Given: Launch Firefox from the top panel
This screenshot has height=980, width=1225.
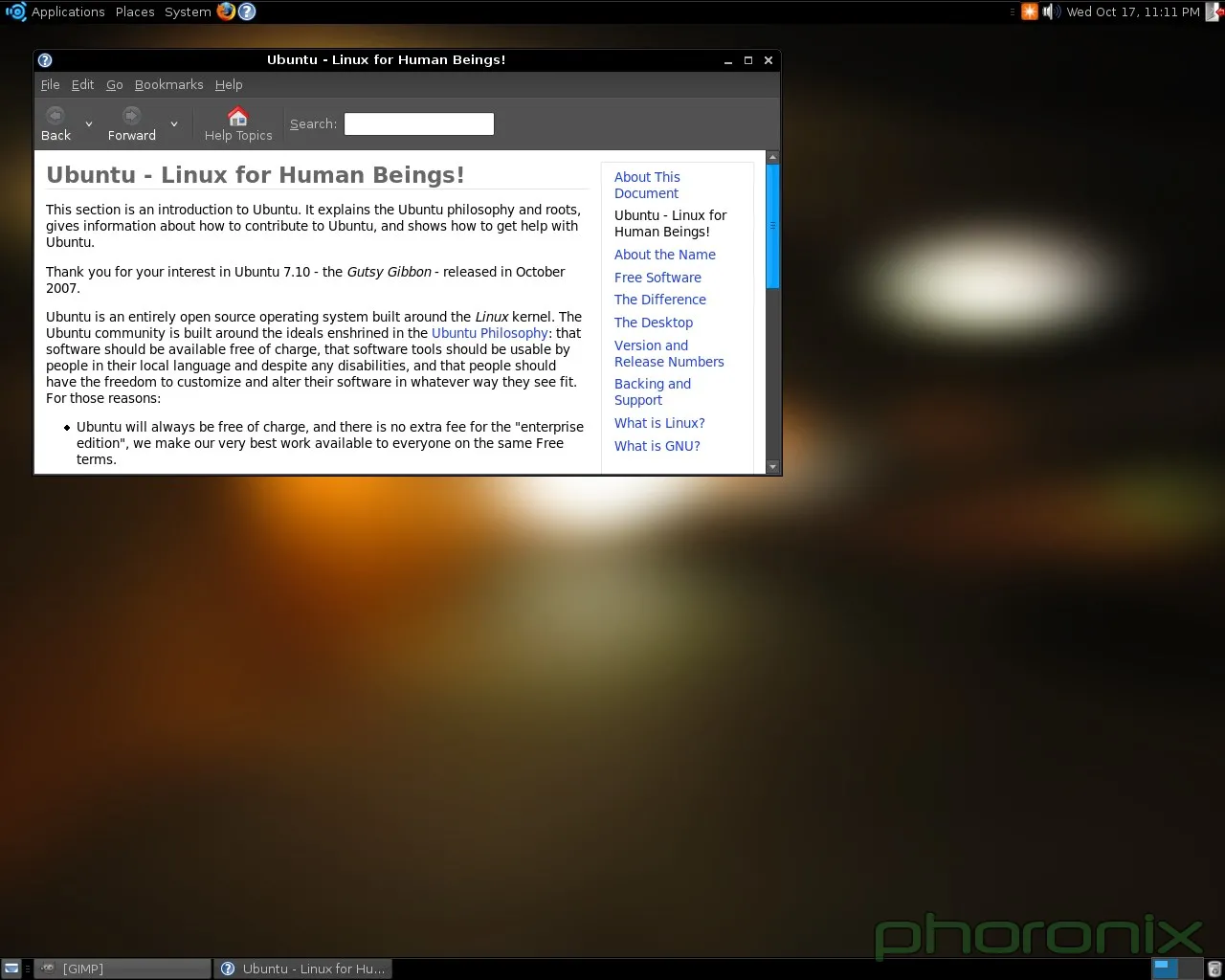Looking at the screenshot, I should click(226, 11).
